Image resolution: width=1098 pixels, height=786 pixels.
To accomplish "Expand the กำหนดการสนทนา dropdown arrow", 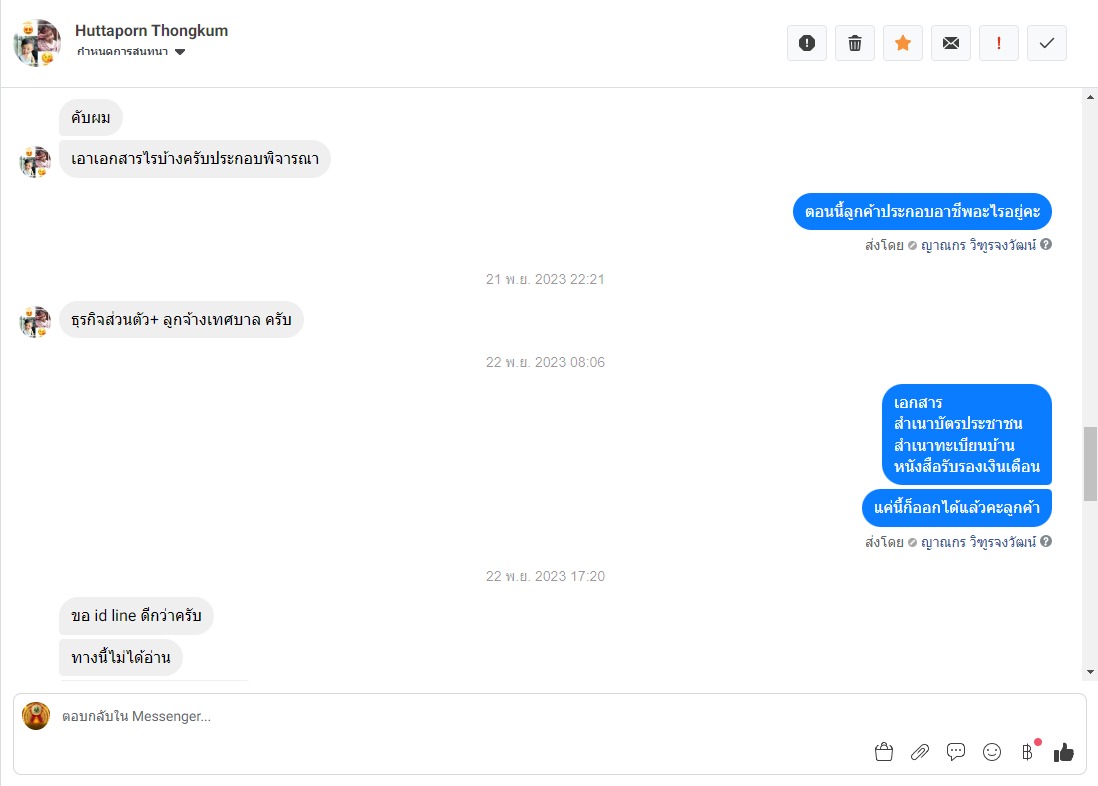I will click(x=180, y=52).
